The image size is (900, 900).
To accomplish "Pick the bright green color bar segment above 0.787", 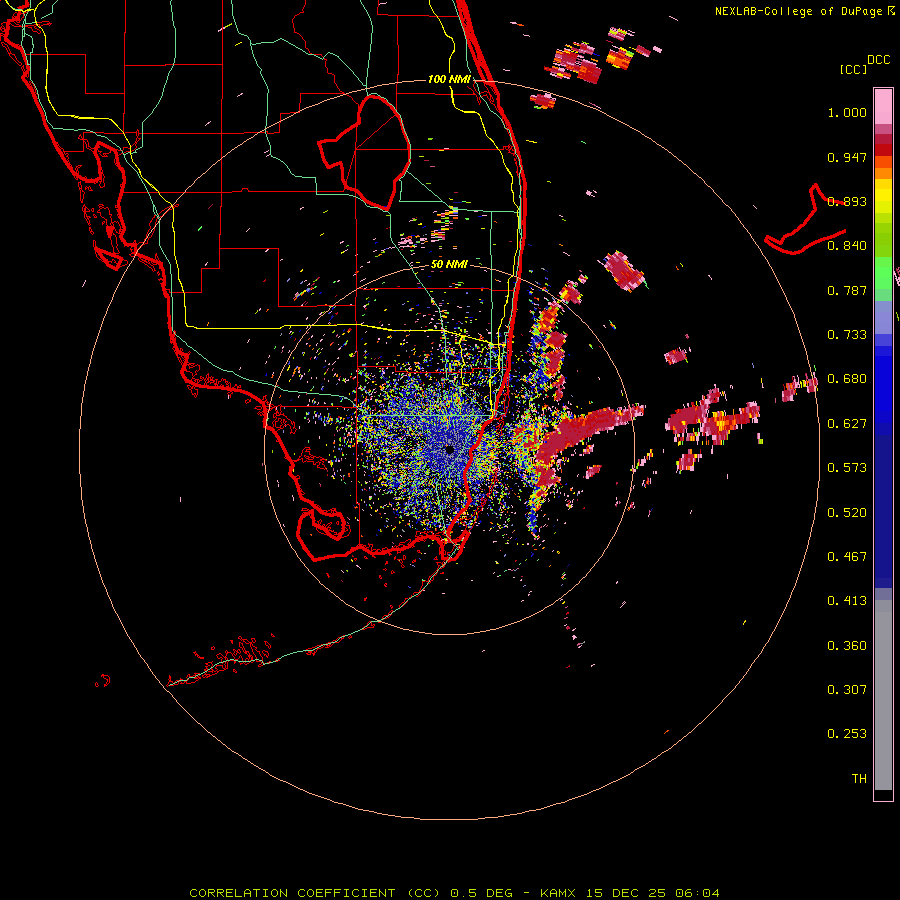I will (x=883, y=273).
